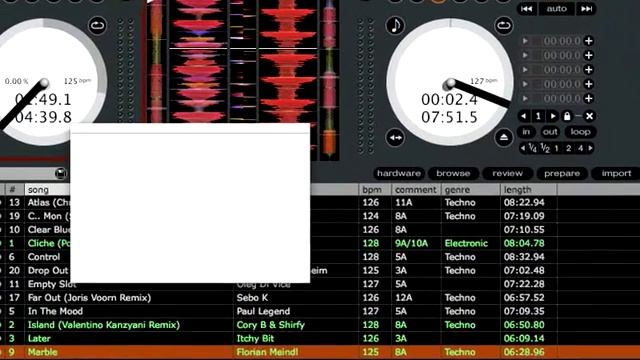Select the 2 beat auto-loop

568,149
